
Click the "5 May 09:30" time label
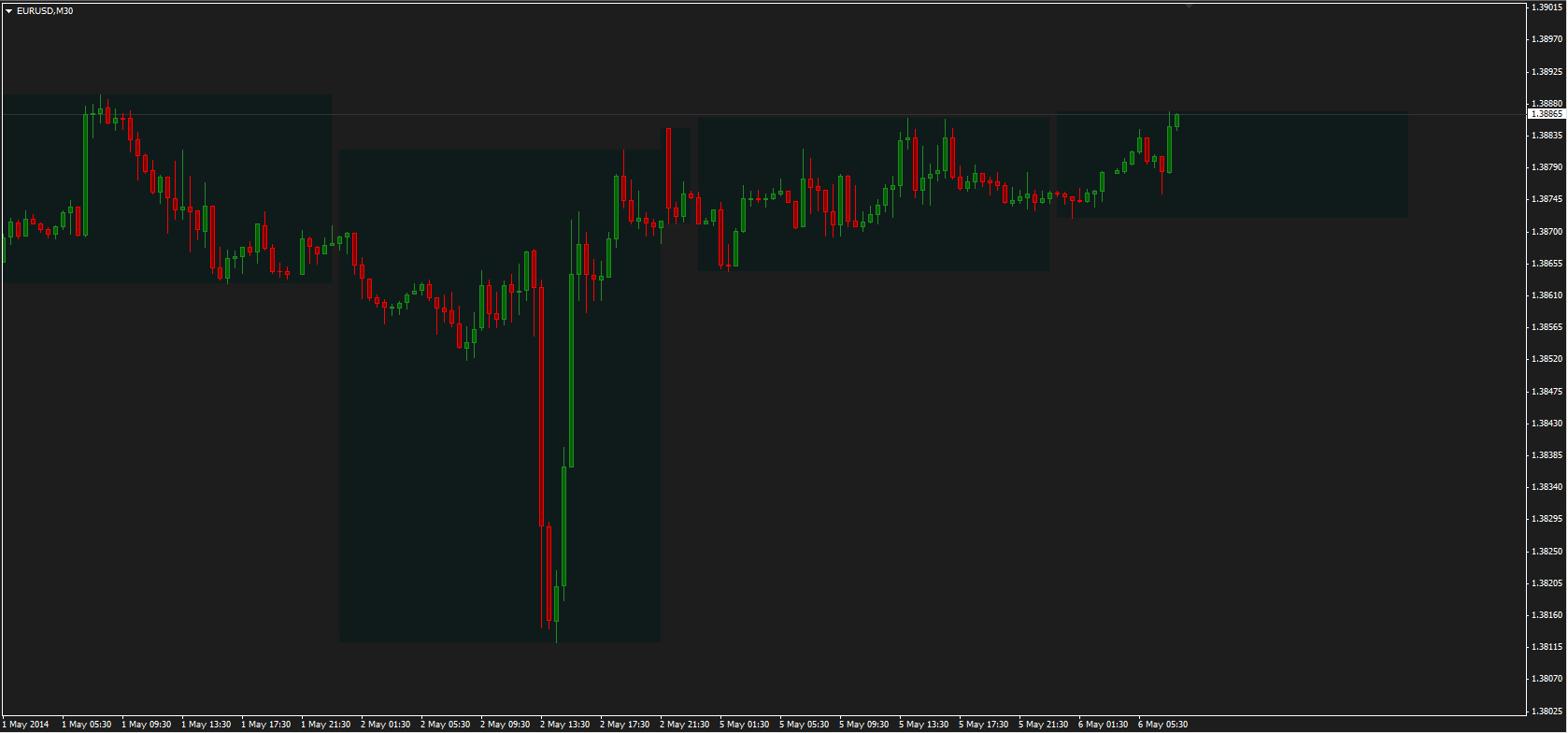coord(864,725)
